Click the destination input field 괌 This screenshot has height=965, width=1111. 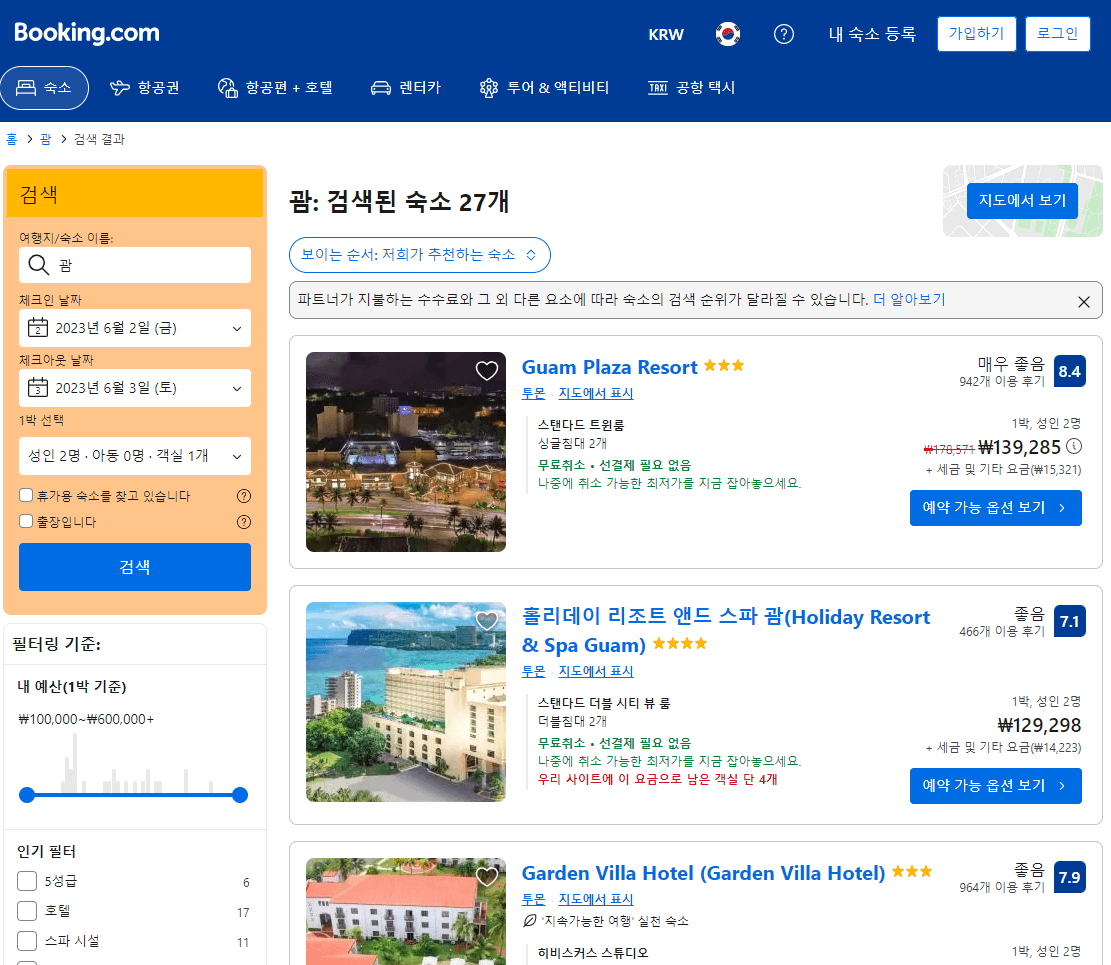click(135, 265)
